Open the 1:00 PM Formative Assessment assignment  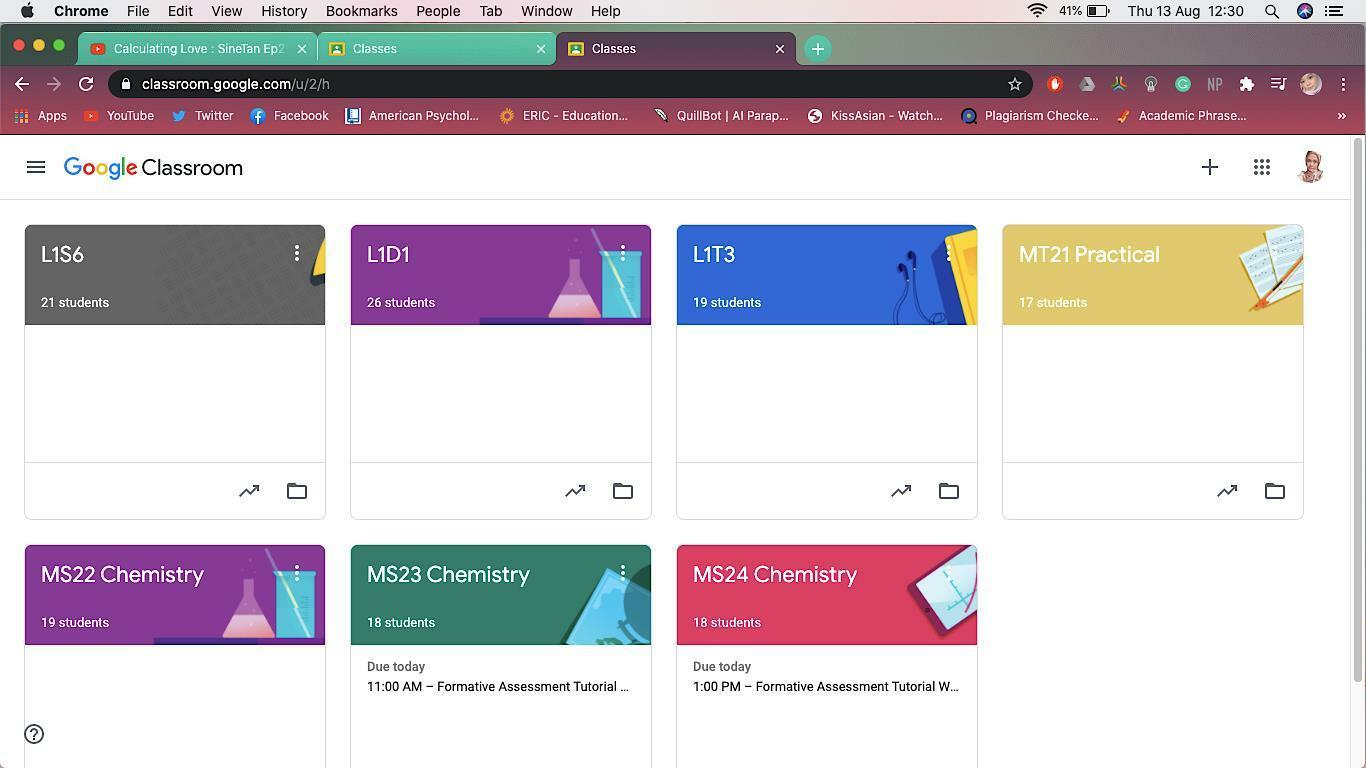coord(825,687)
